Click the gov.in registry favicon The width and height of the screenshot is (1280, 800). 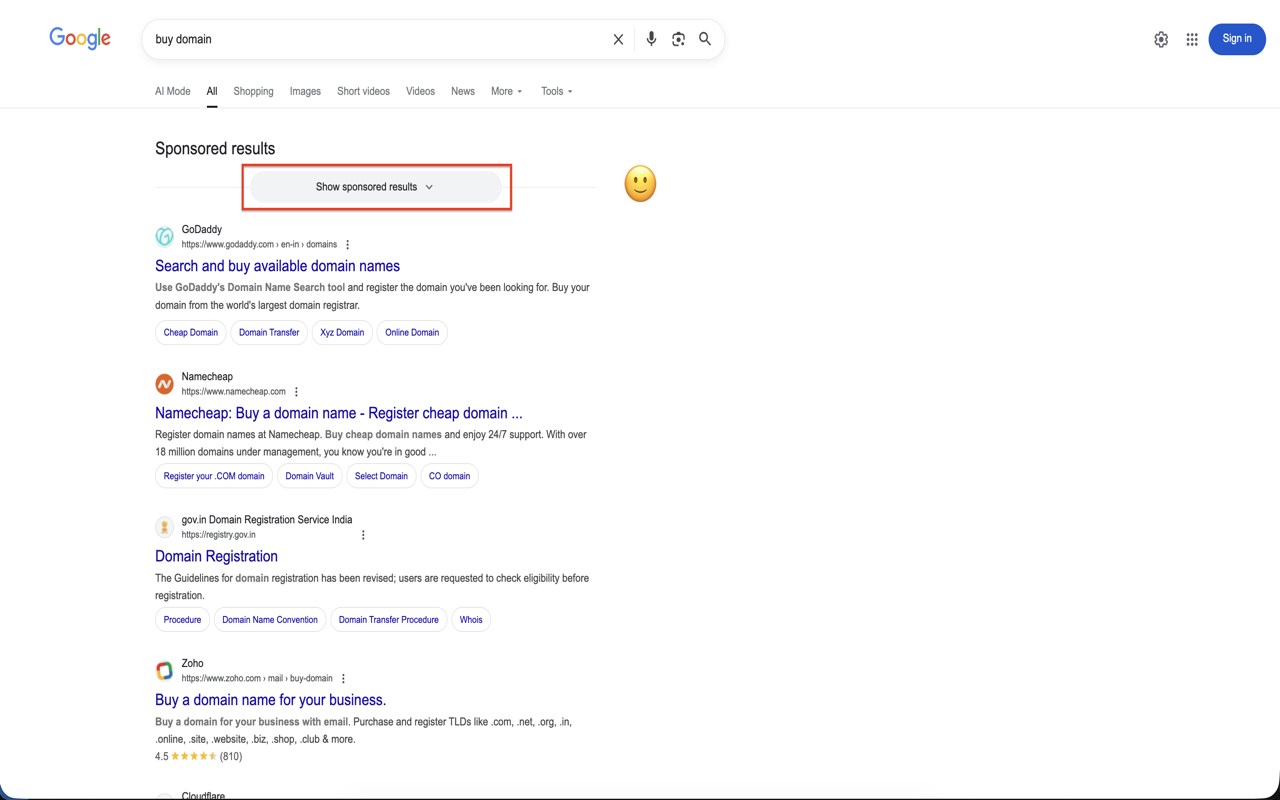pyautogui.click(x=164, y=526)
